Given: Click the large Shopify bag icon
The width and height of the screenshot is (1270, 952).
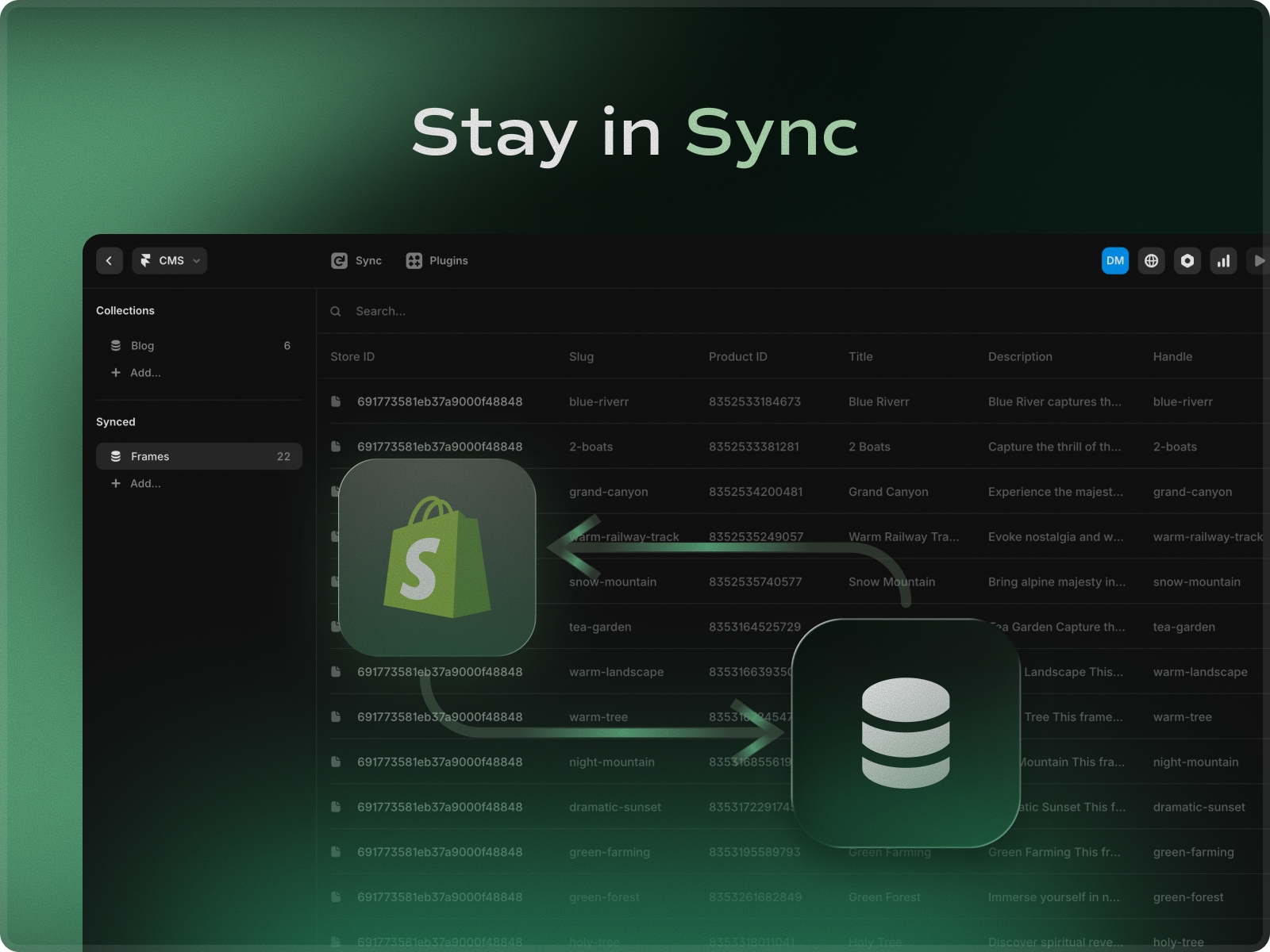Looking at the screenshot, I should [x=437, y=558].
